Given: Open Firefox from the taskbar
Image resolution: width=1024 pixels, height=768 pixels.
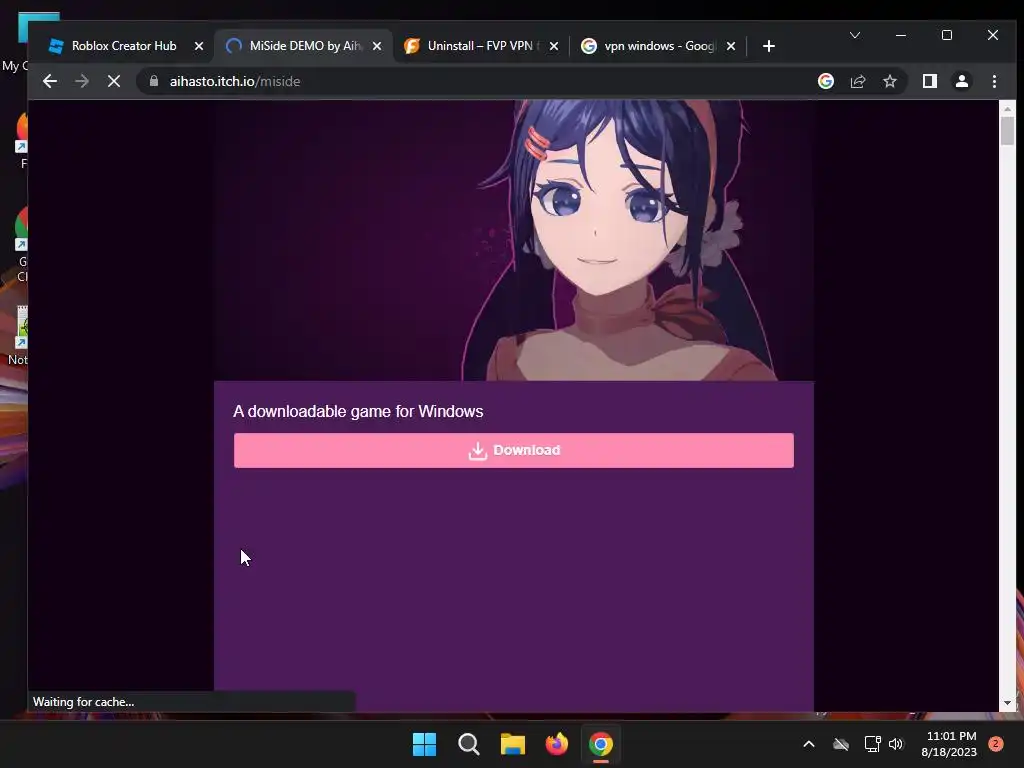Looking at the screenshot, I should (556, 744).
